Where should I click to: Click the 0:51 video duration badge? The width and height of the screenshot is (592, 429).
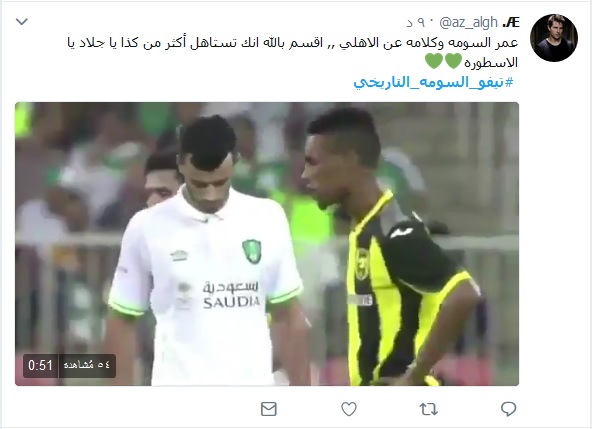[x=40, y=366]
